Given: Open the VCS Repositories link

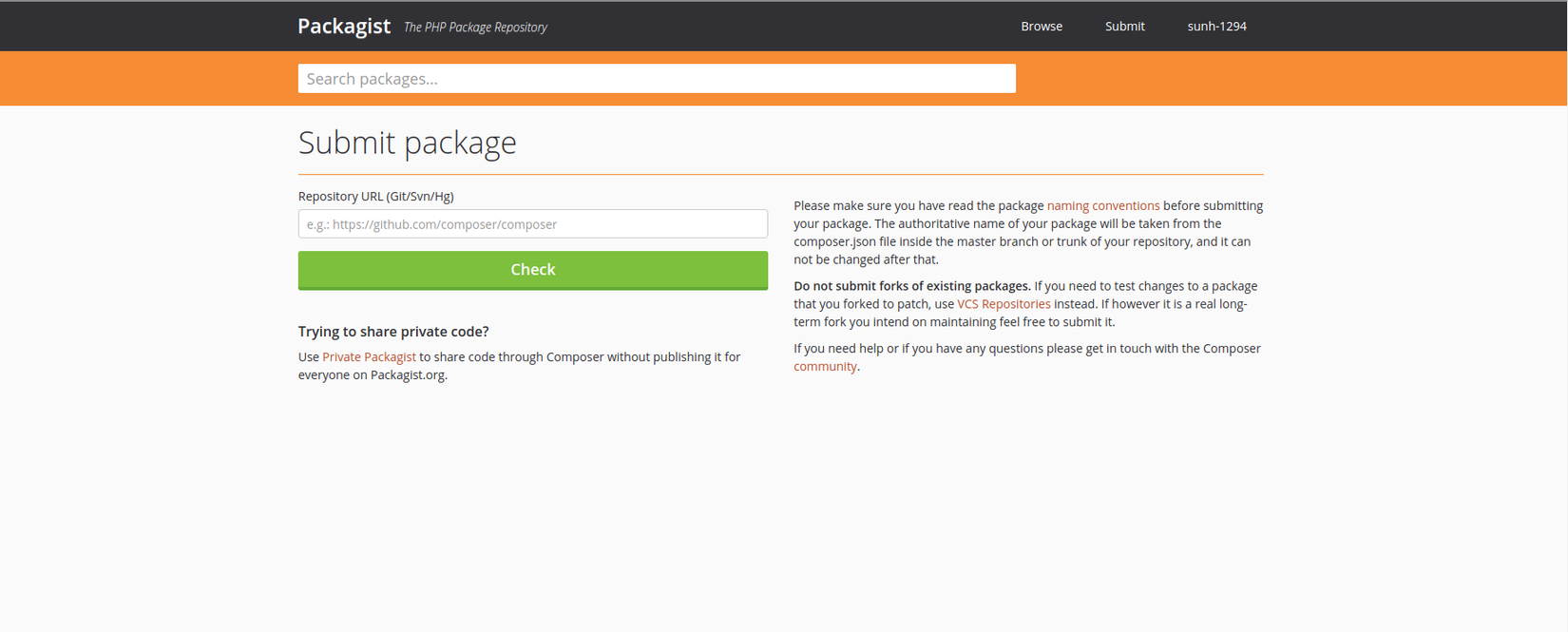Looking at the screenshot, I should [1004, 304].
